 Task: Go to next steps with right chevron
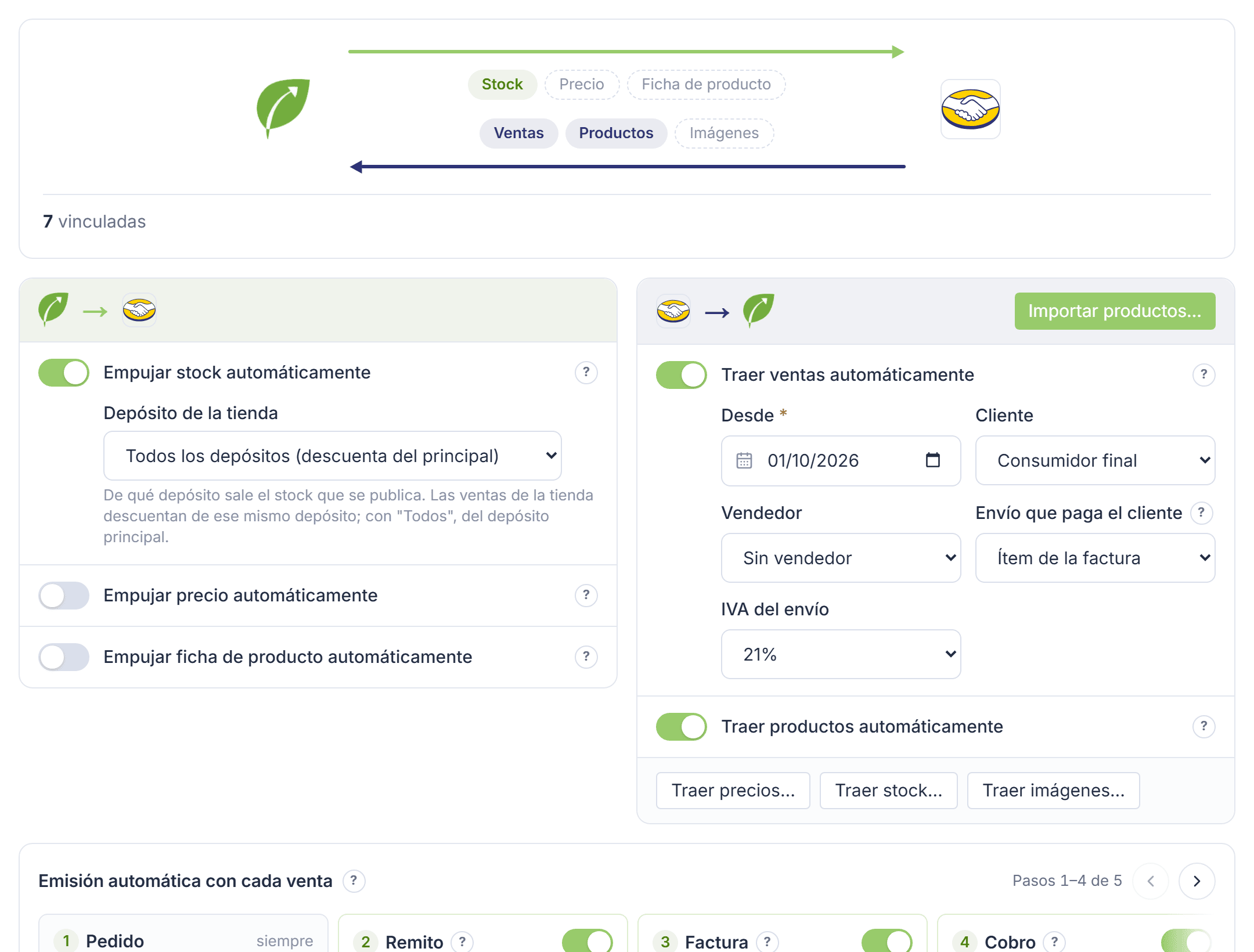click(1197, 881)
